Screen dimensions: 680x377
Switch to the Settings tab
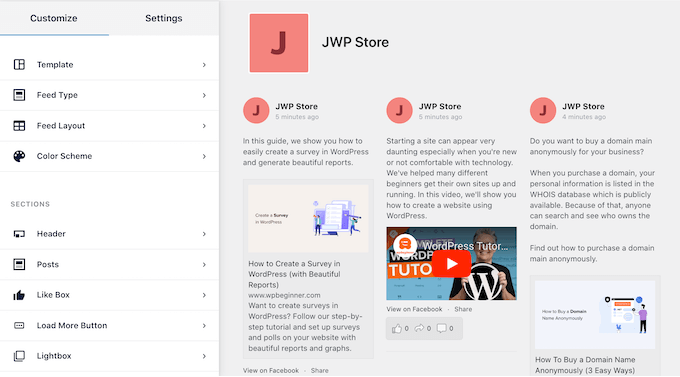coord(163,18)
